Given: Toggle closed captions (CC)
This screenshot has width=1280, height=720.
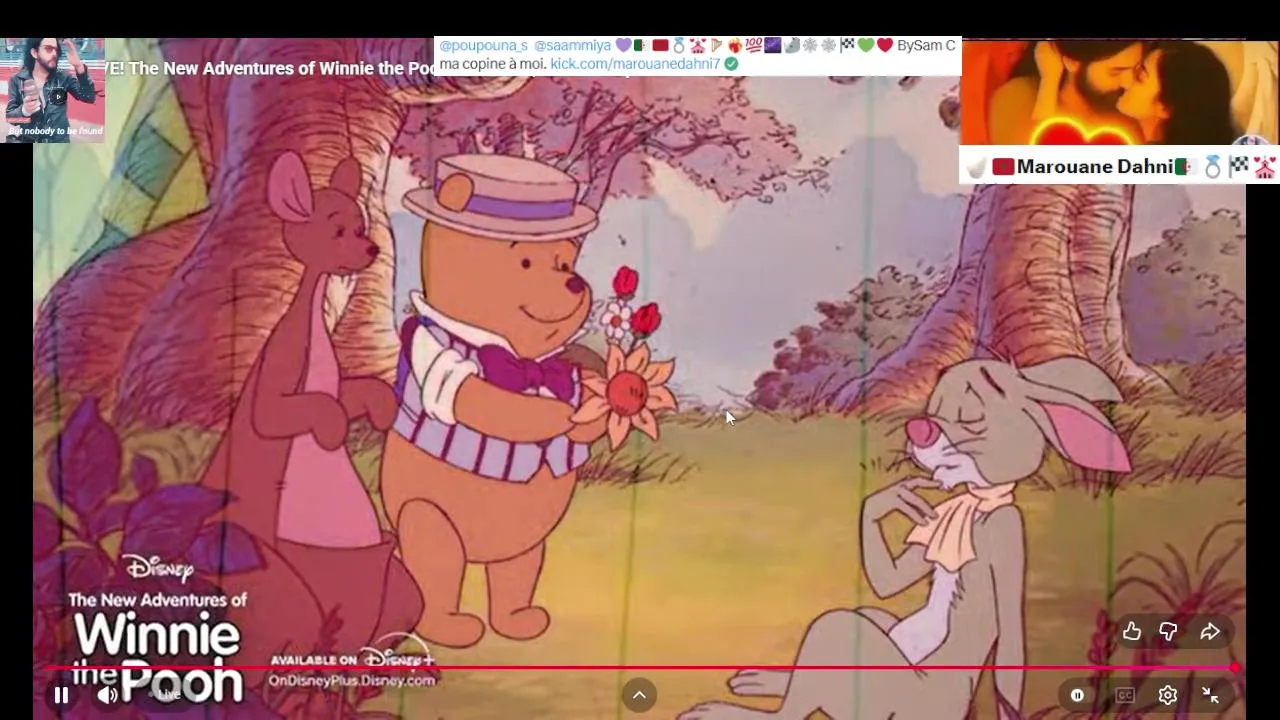Looking at the screenshot, I should pos(1125,695).
